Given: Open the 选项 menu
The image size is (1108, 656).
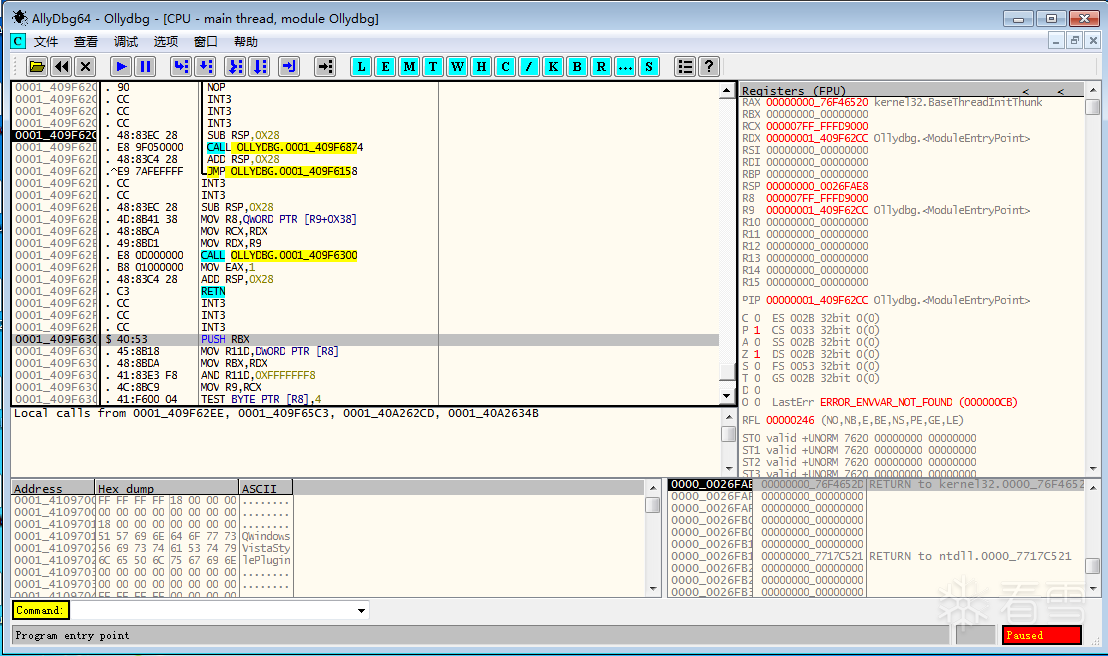Looking at the screenshot, I should 166,41.
